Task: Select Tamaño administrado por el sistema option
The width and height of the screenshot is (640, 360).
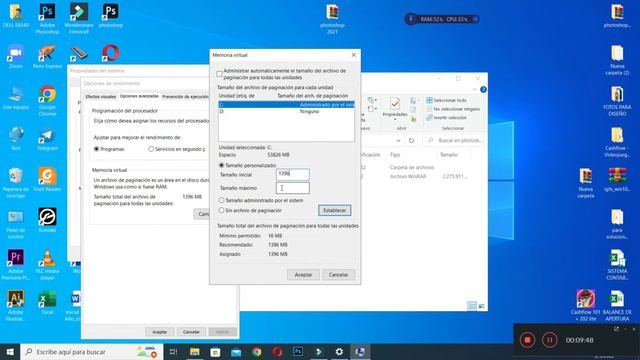Action: point(222,200)
